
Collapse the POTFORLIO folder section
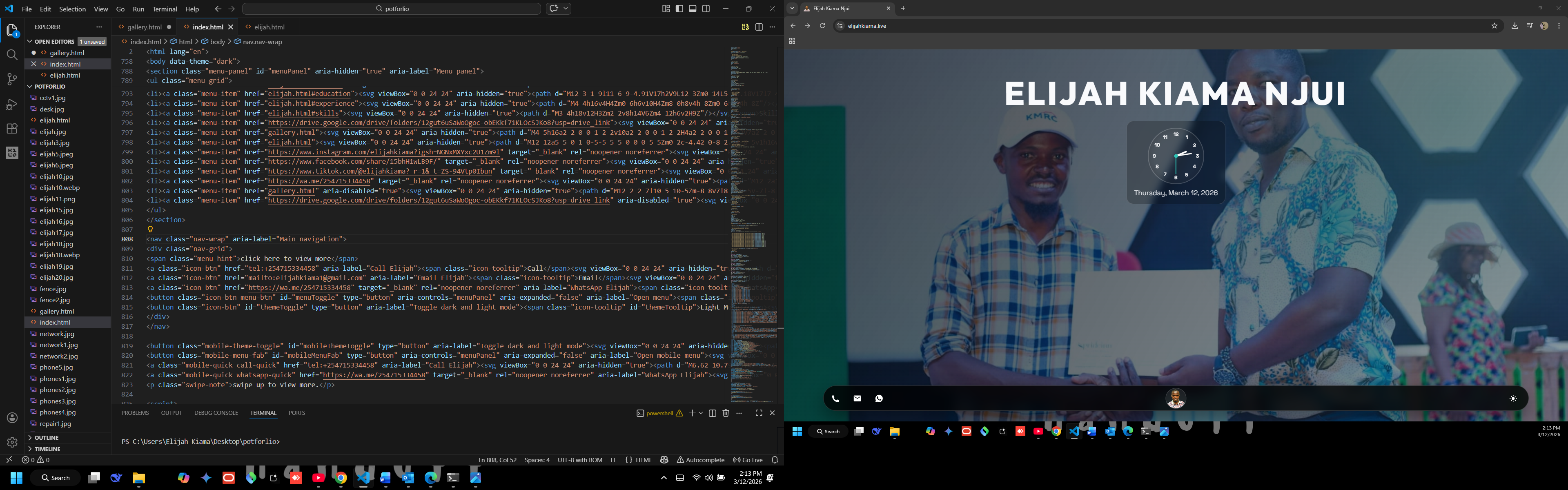49,87
